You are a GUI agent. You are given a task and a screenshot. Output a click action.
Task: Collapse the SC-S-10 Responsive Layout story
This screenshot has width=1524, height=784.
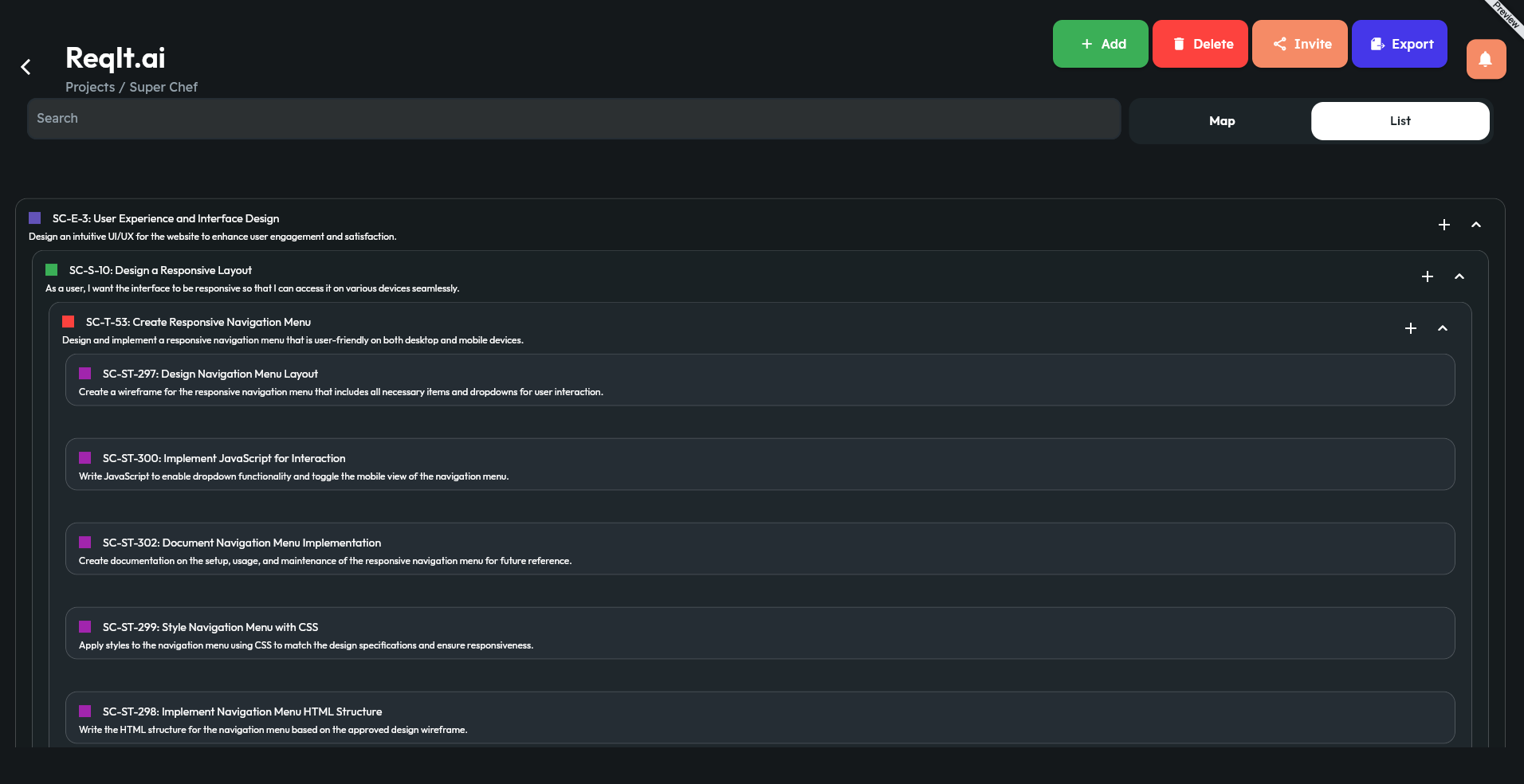click(1459, 276)
